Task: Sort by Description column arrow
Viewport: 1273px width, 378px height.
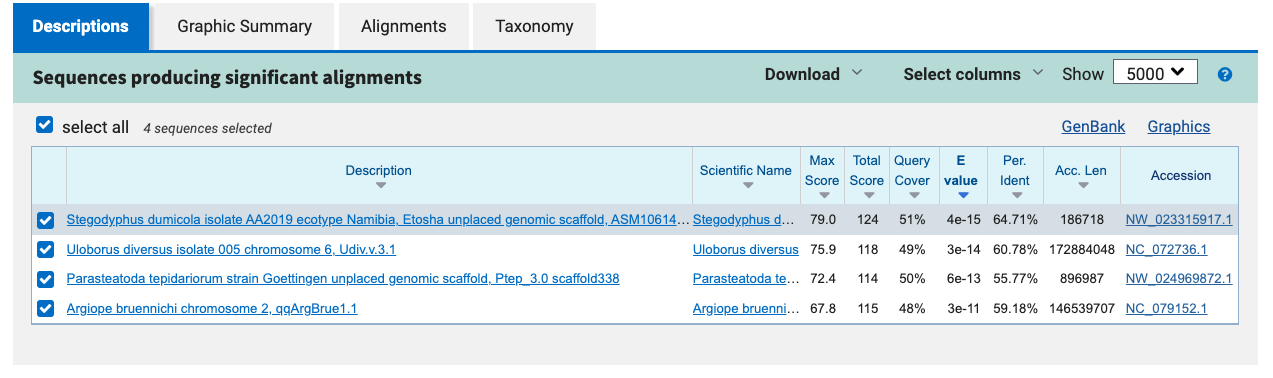Action: coord(379,186)
